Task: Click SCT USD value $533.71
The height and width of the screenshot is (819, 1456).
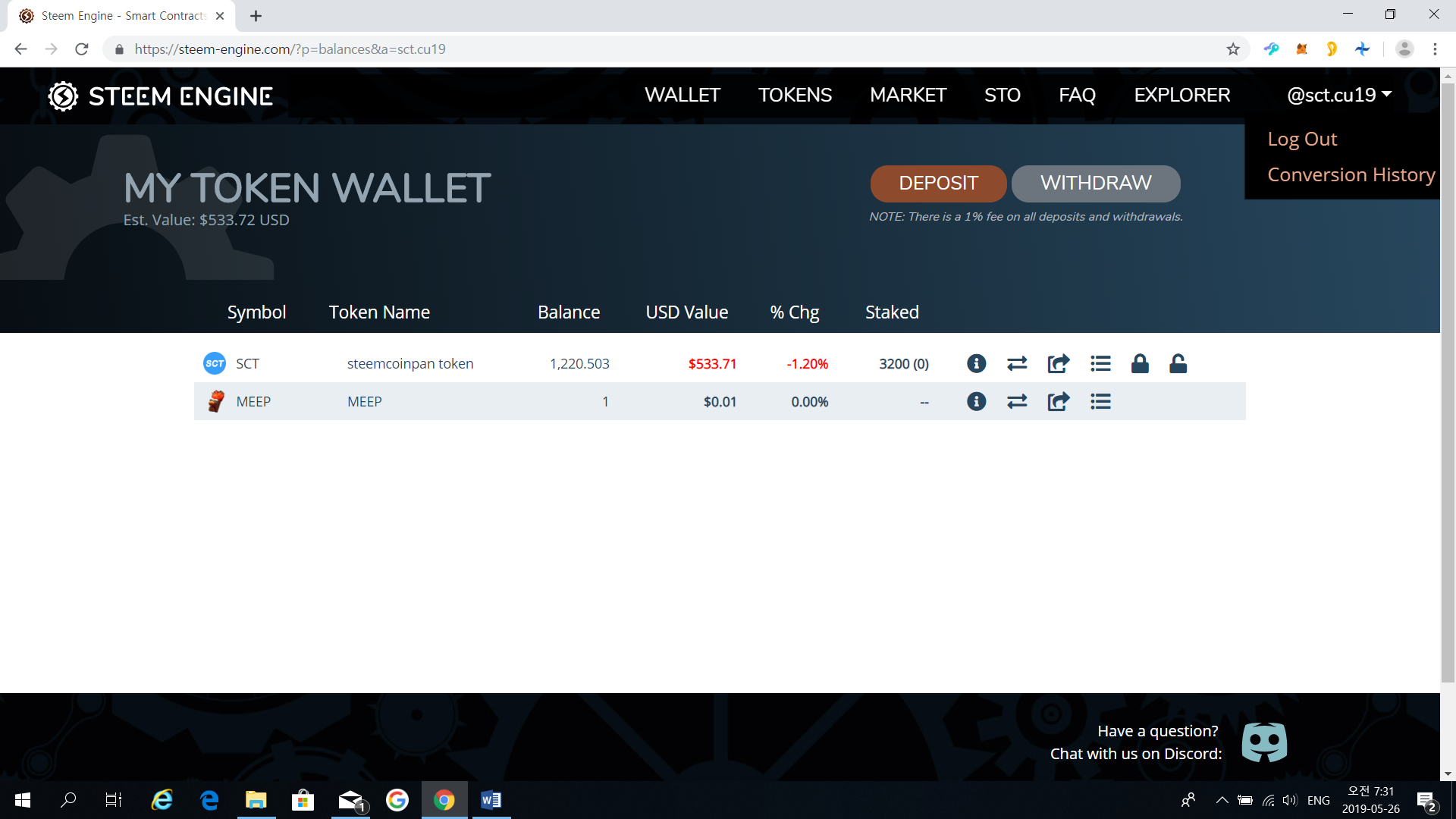Action: pos(712,363)
